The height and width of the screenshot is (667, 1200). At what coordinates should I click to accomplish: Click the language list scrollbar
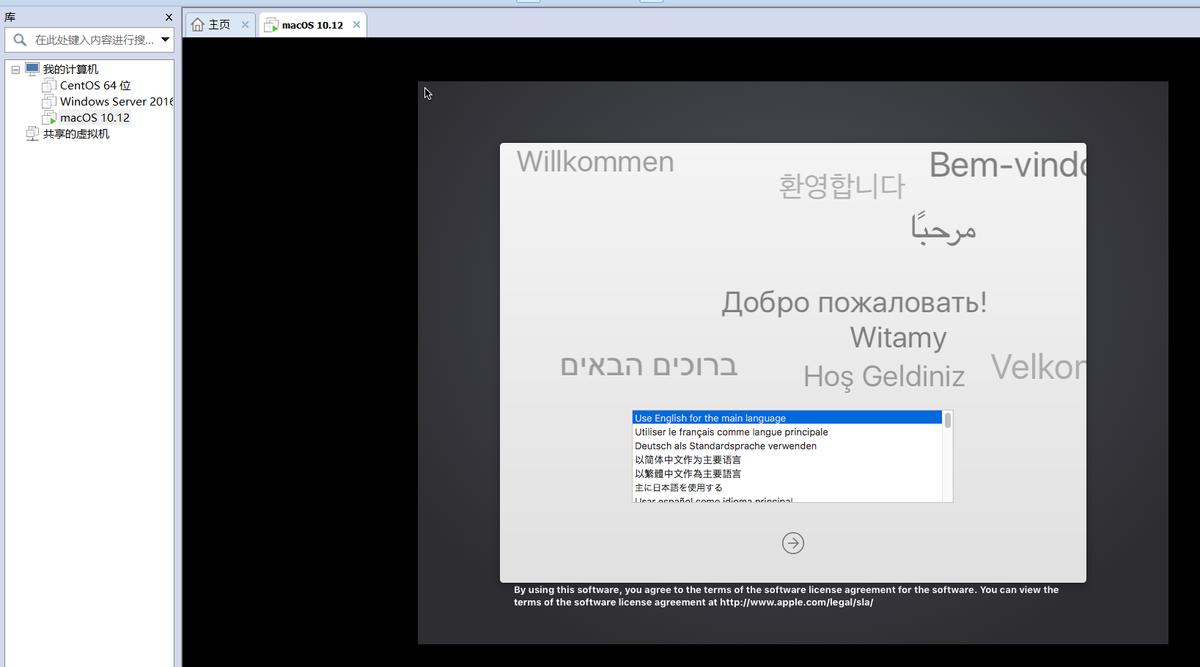point(946,420)
